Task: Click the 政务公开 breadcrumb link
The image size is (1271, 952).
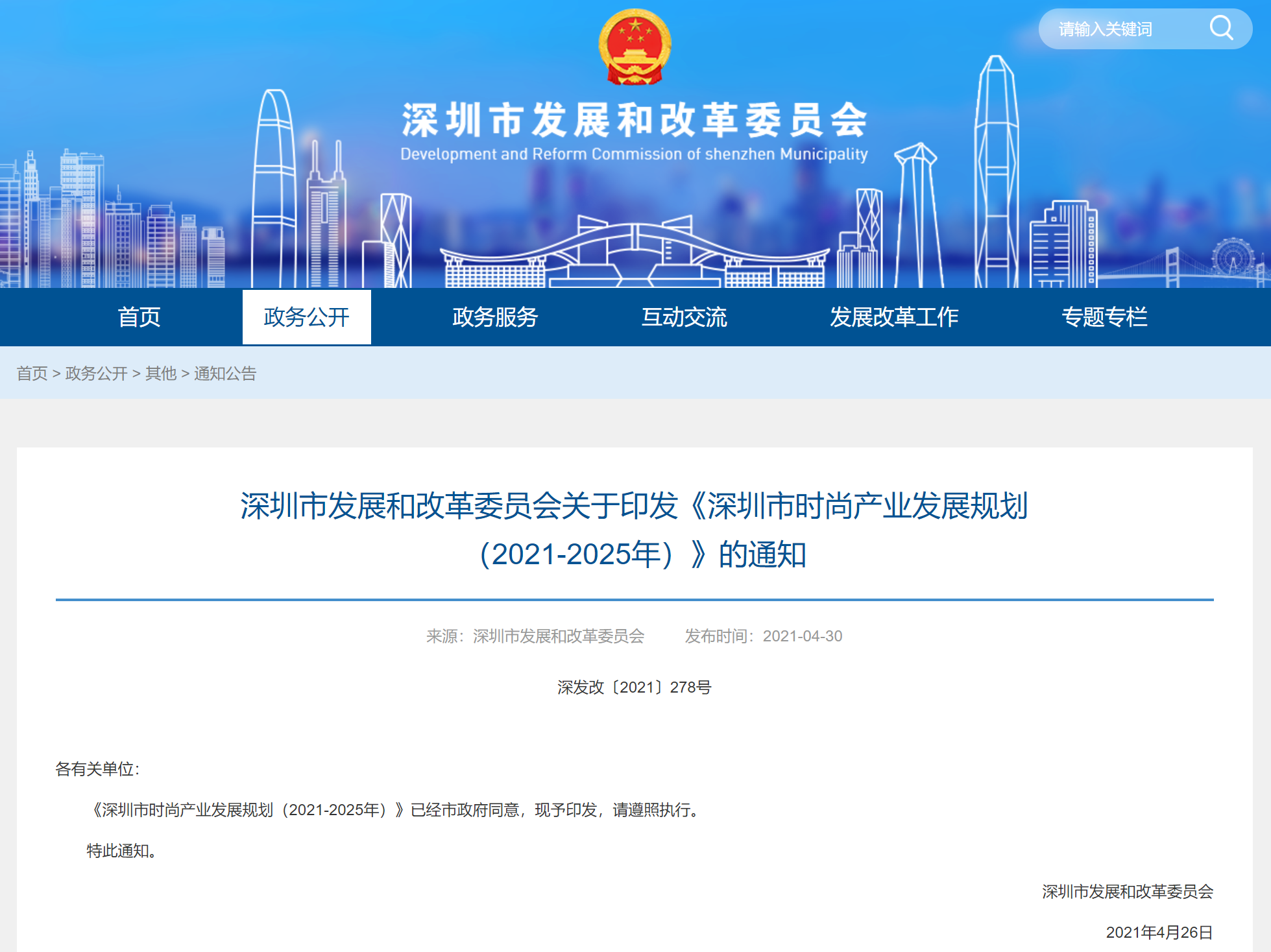Action: tap(96, 374)
